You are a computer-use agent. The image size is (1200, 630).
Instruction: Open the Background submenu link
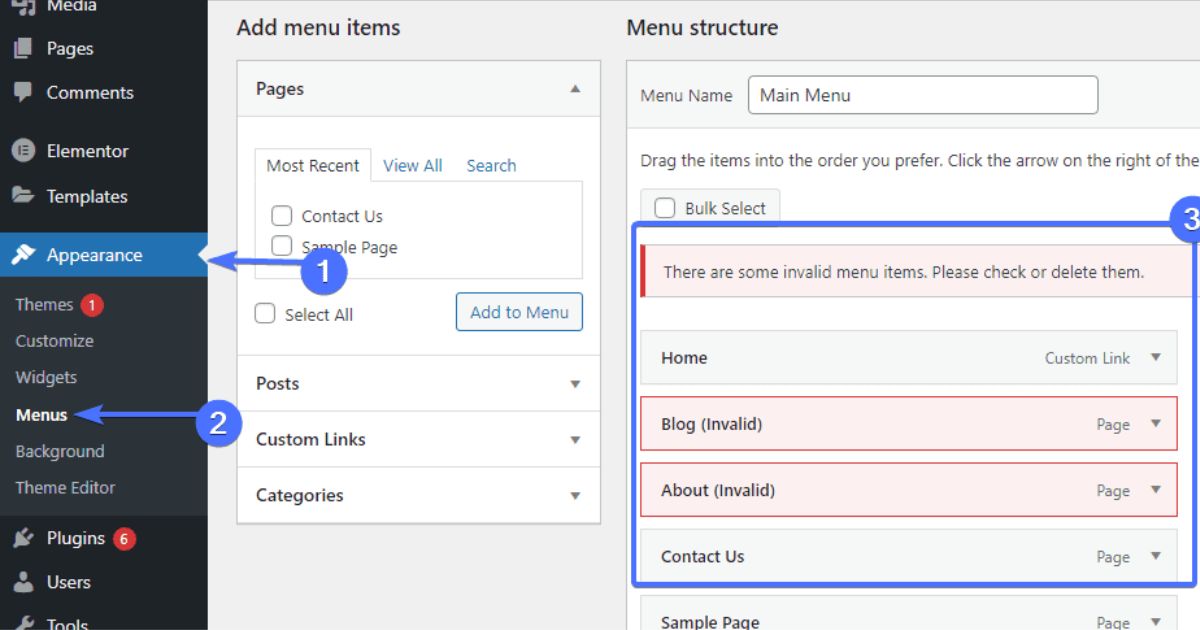(x=60, y=451)
